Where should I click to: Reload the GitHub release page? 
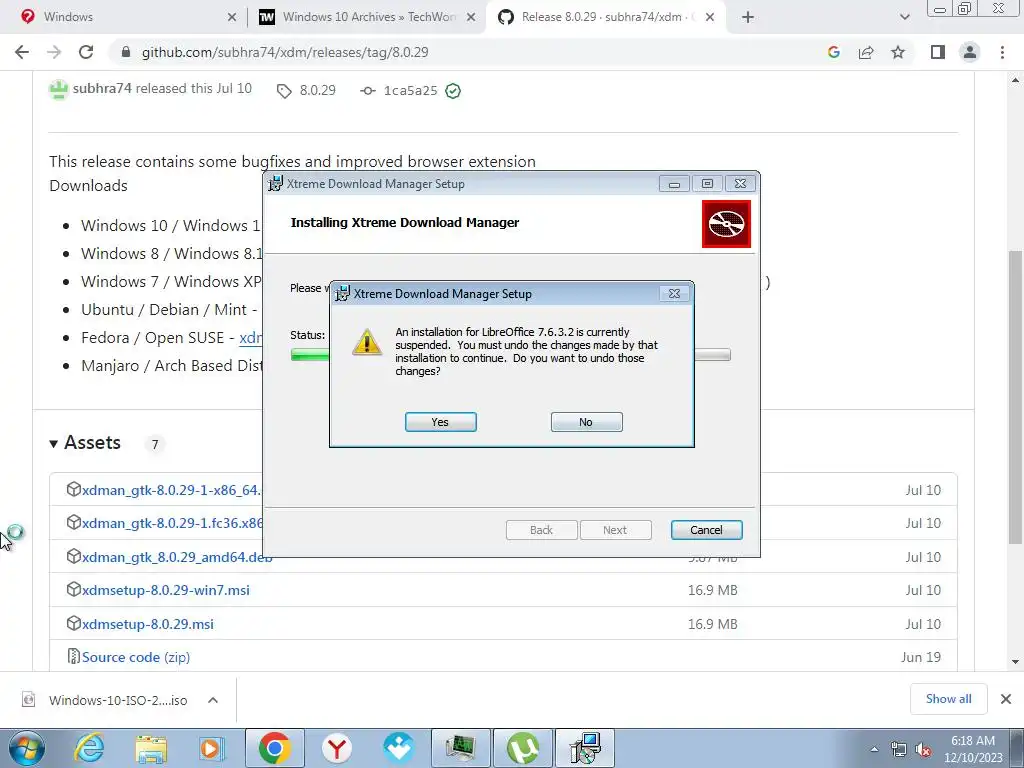click(86, 52)
